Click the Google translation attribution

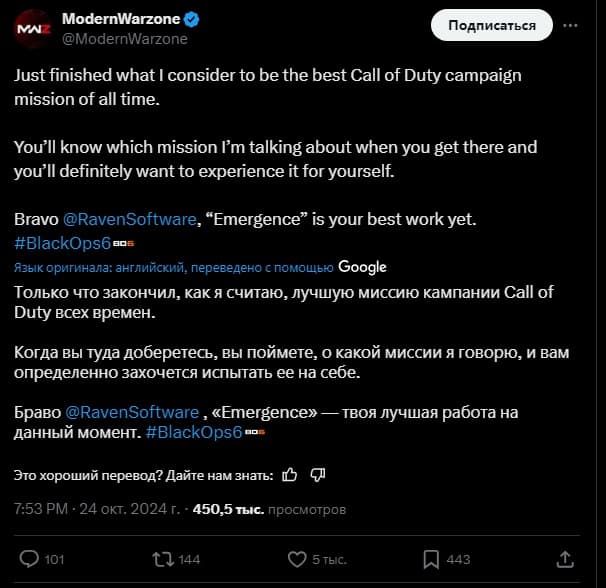click(x=362, y=267)
